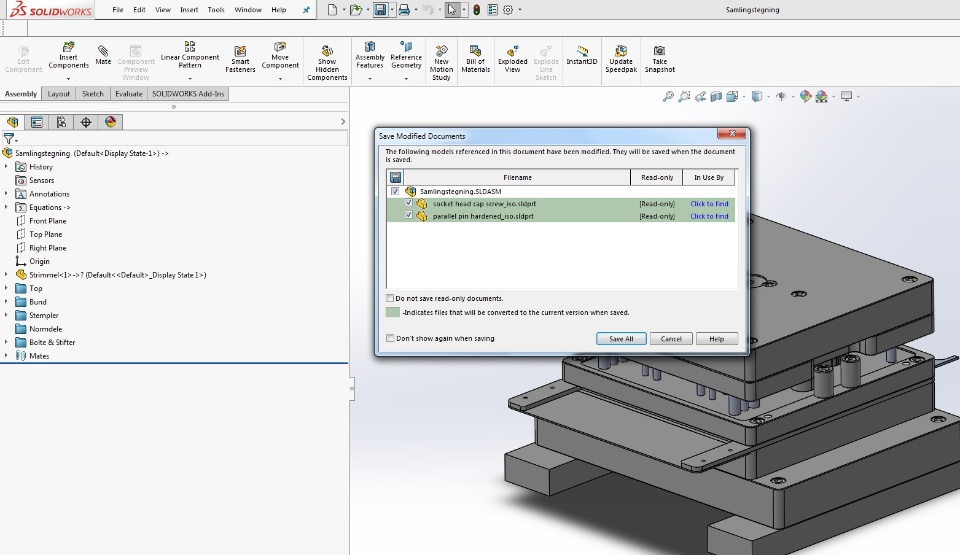Image resolution: width=960 pixels, height=555 pixels.
Task: Start a New Motion Study
Action: pyautogui.click(x=441, y=62)
